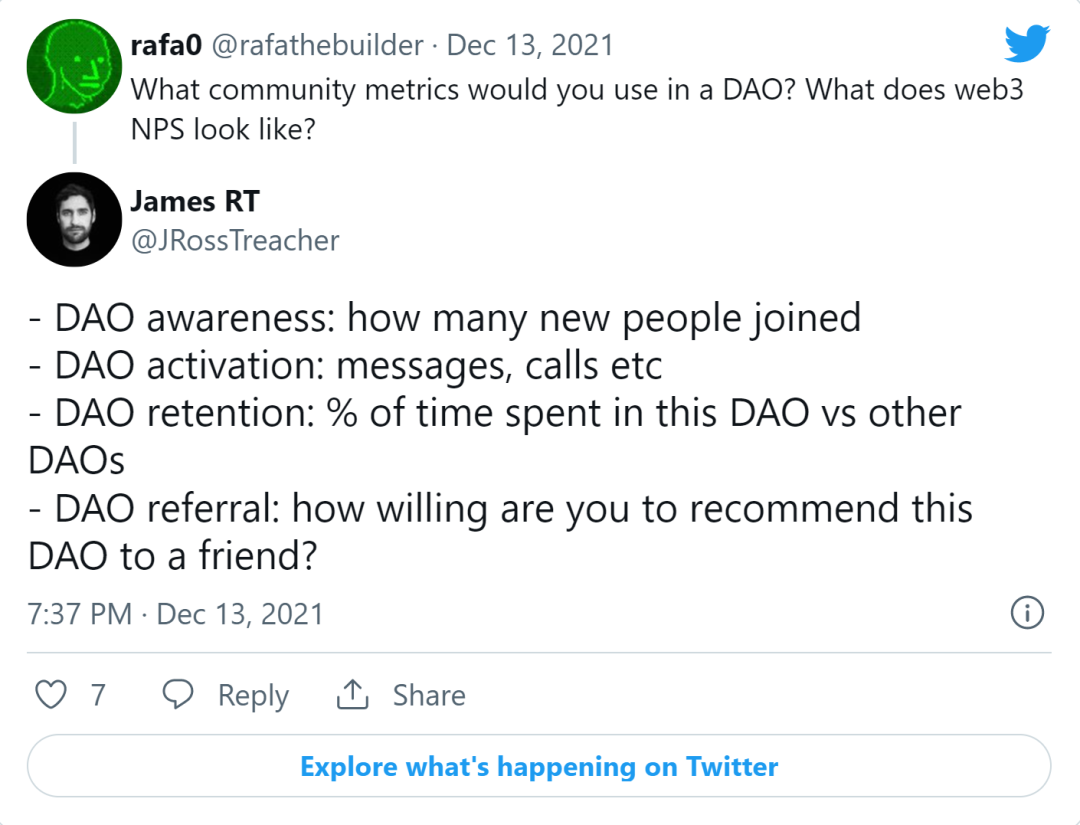
Task: Click the rafa0 display name
Action: click(x=166, y=45)
